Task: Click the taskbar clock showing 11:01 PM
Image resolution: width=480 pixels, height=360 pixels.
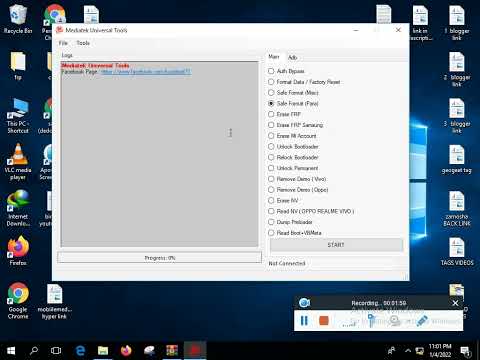Action: (x=440, y=351)
